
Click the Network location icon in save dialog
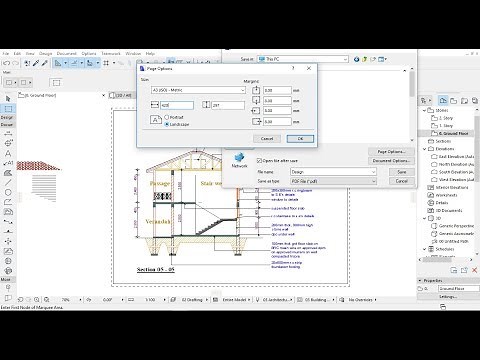(239, 160)
